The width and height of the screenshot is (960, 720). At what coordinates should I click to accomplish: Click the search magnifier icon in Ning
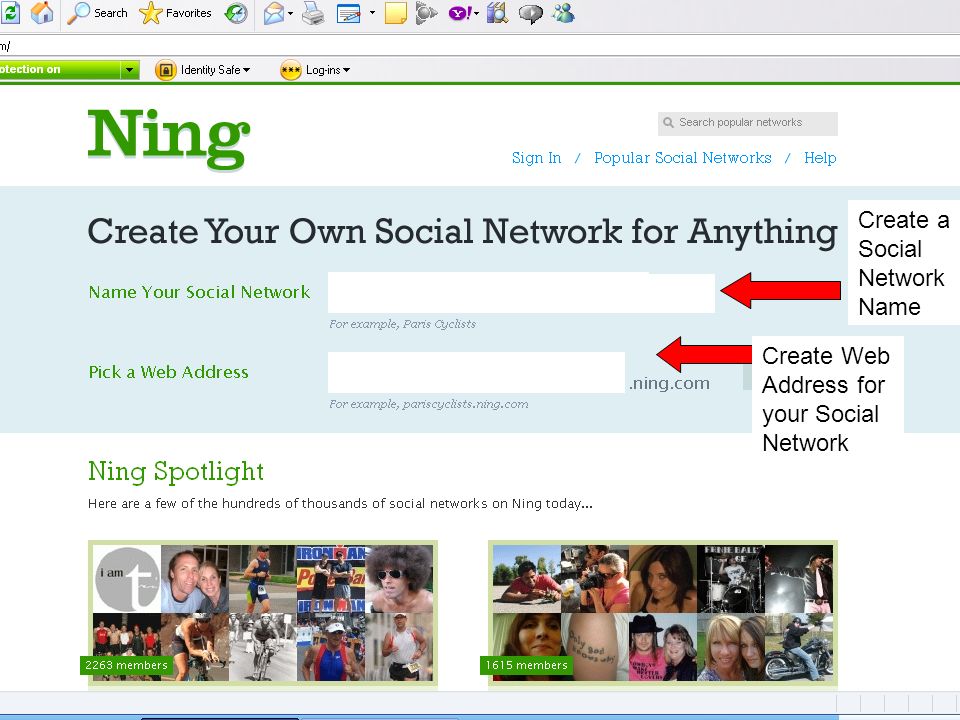click(x=668, y=123)
